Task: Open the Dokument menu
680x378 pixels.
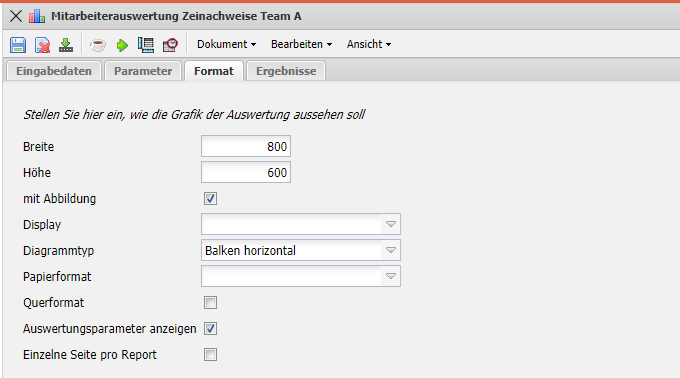Action: [226, 44]
